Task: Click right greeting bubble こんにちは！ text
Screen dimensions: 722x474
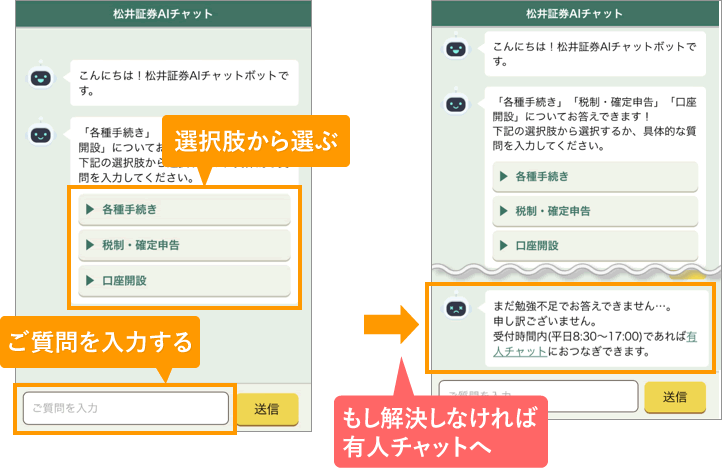Action: click(595, 54)
